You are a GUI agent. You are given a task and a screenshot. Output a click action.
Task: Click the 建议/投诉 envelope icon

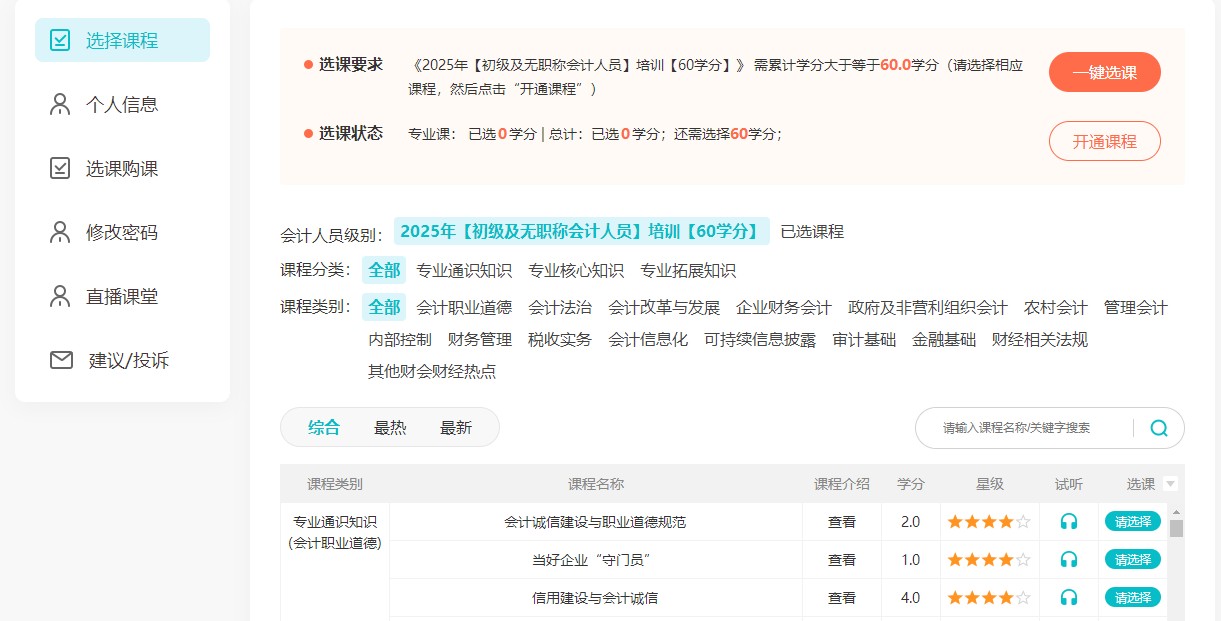coord(61,360)
